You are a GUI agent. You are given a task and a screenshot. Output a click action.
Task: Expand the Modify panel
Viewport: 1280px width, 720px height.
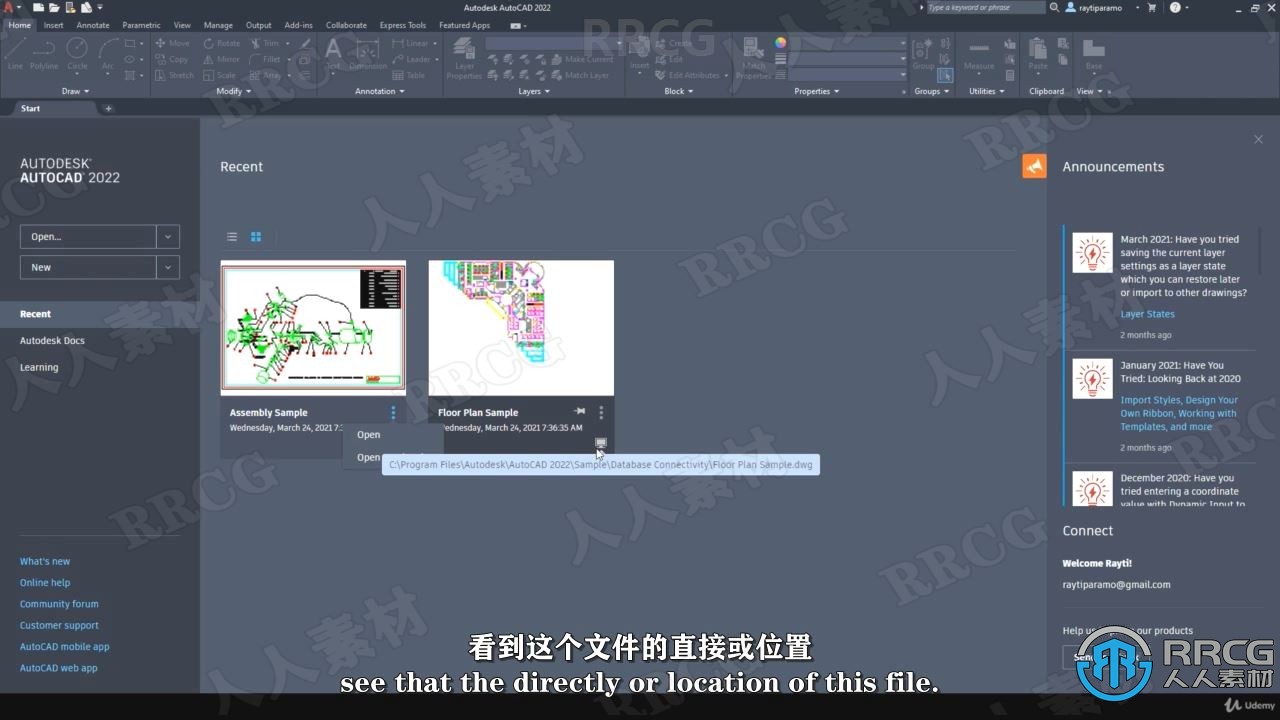(234, 91)
